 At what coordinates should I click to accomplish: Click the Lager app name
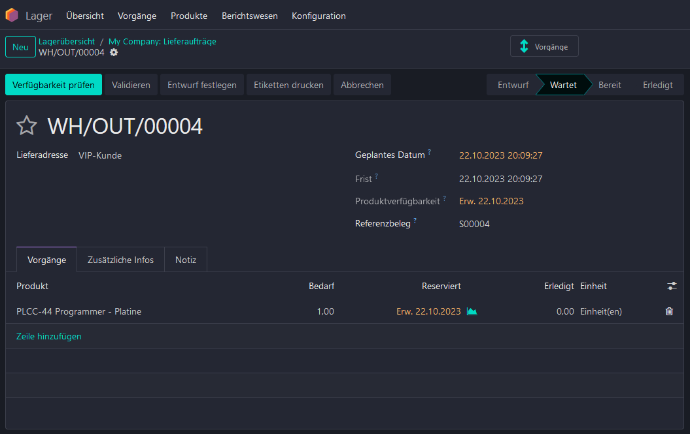pos(39,16)
